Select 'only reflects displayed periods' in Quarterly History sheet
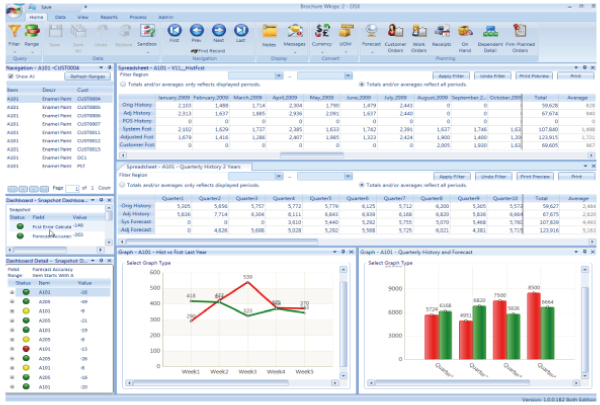This screenshot has height=405, width=600. [122, 185]
